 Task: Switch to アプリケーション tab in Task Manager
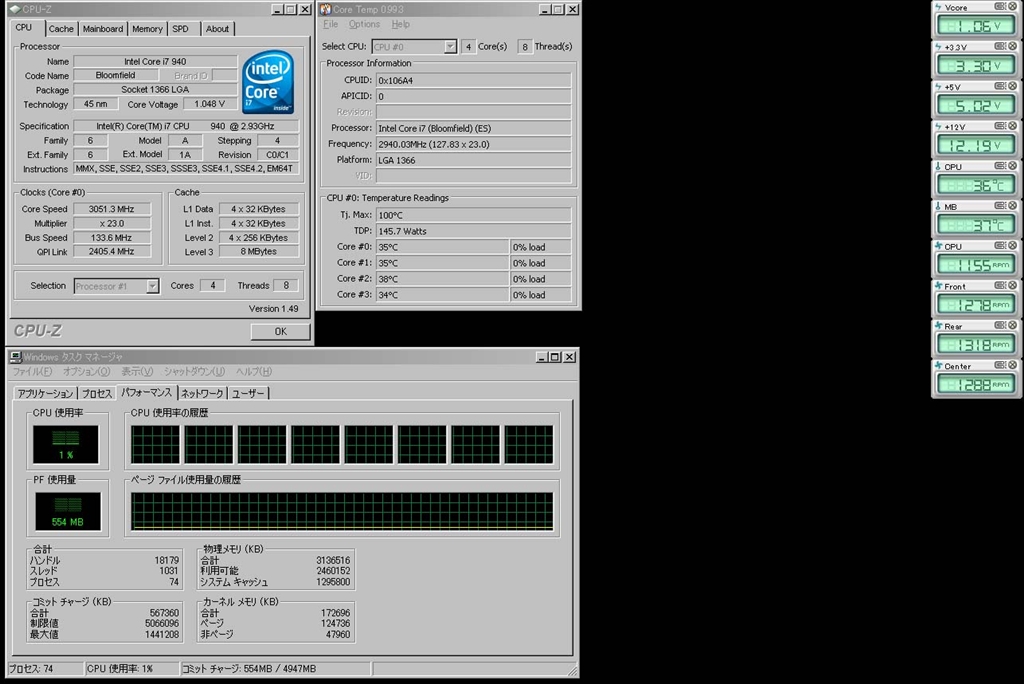[x=45, y=393]
